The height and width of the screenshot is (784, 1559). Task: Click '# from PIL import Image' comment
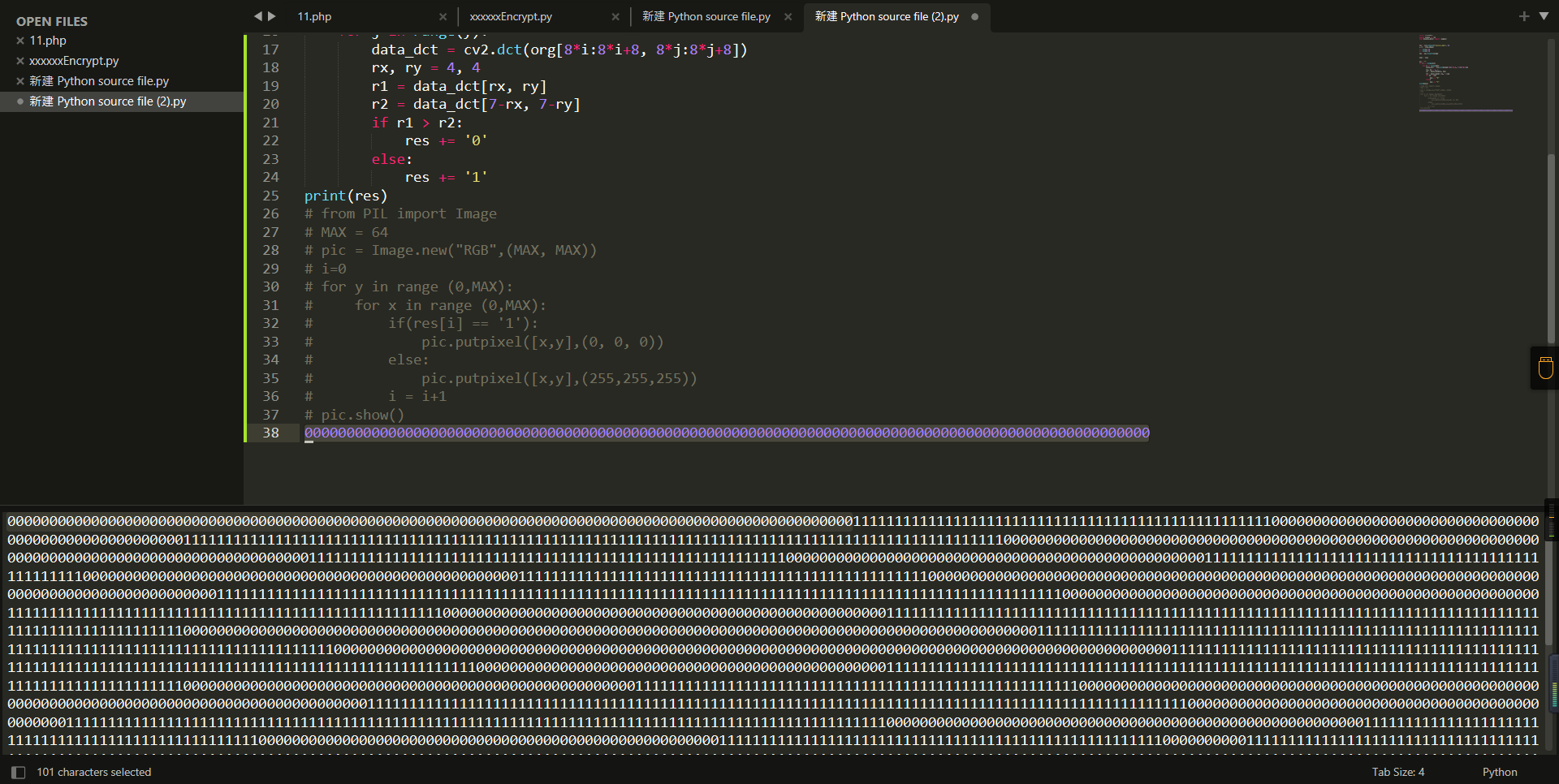click(x=400, y=213)
